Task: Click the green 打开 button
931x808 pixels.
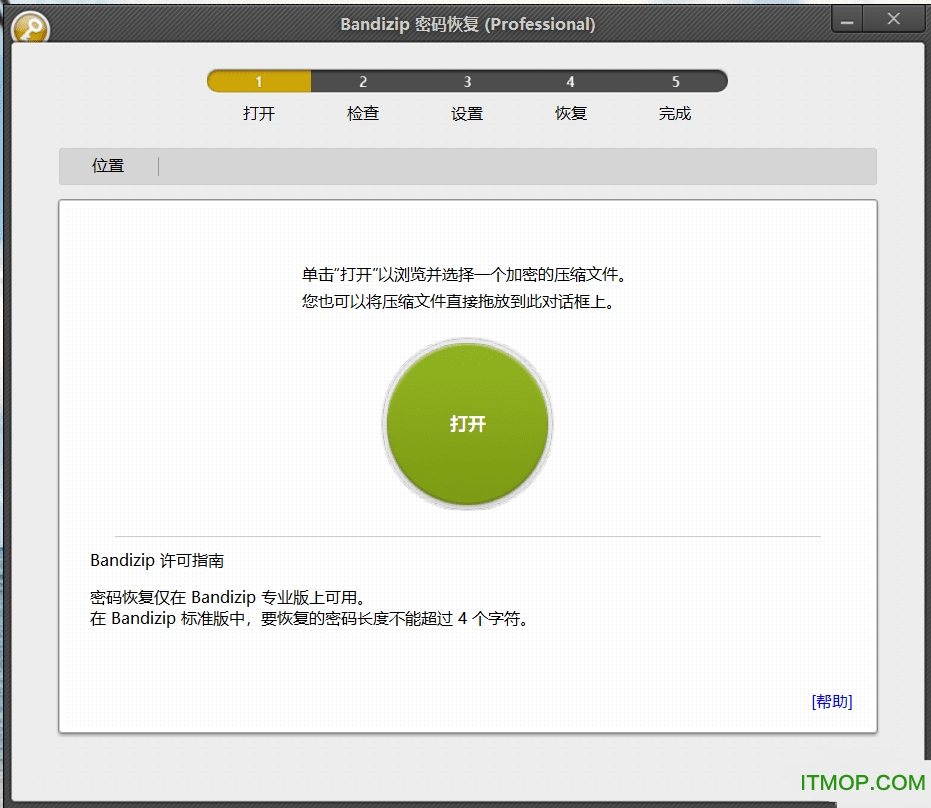Action: 466,424
